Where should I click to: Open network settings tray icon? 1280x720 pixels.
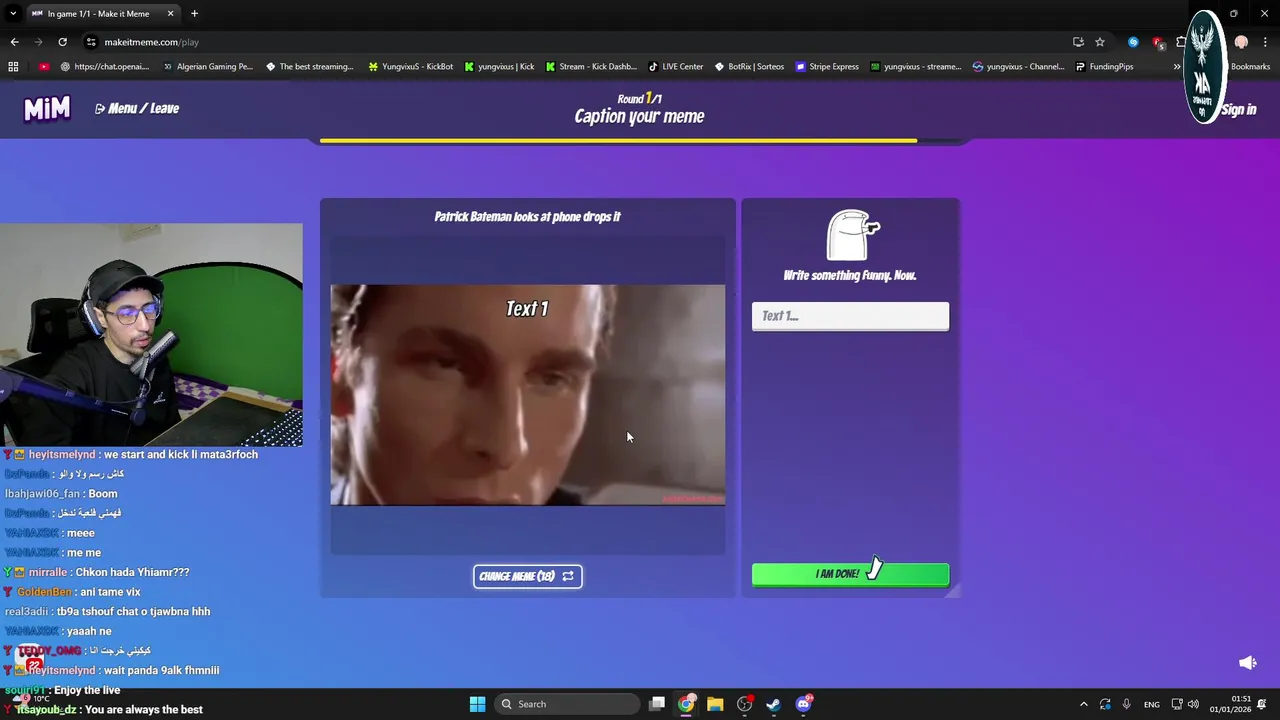[x=1177, y=704]
